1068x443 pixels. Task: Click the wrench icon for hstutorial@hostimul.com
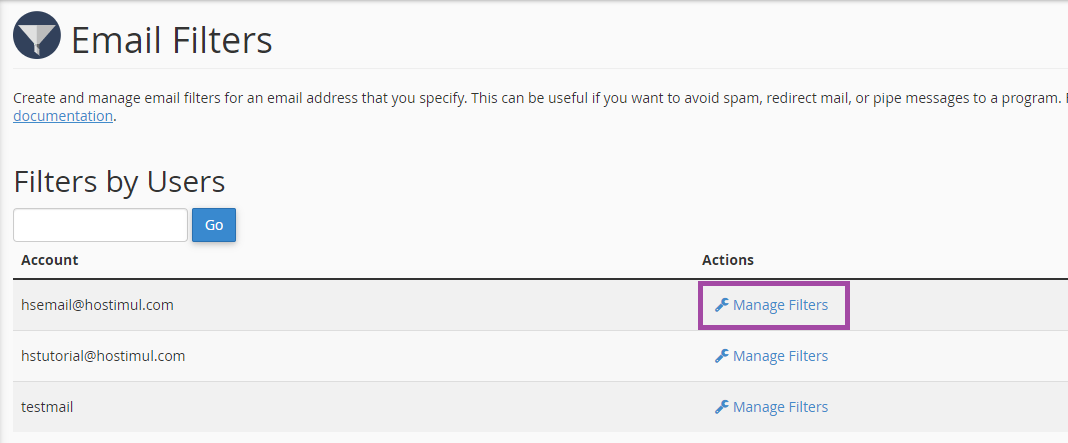pos(721,356)
